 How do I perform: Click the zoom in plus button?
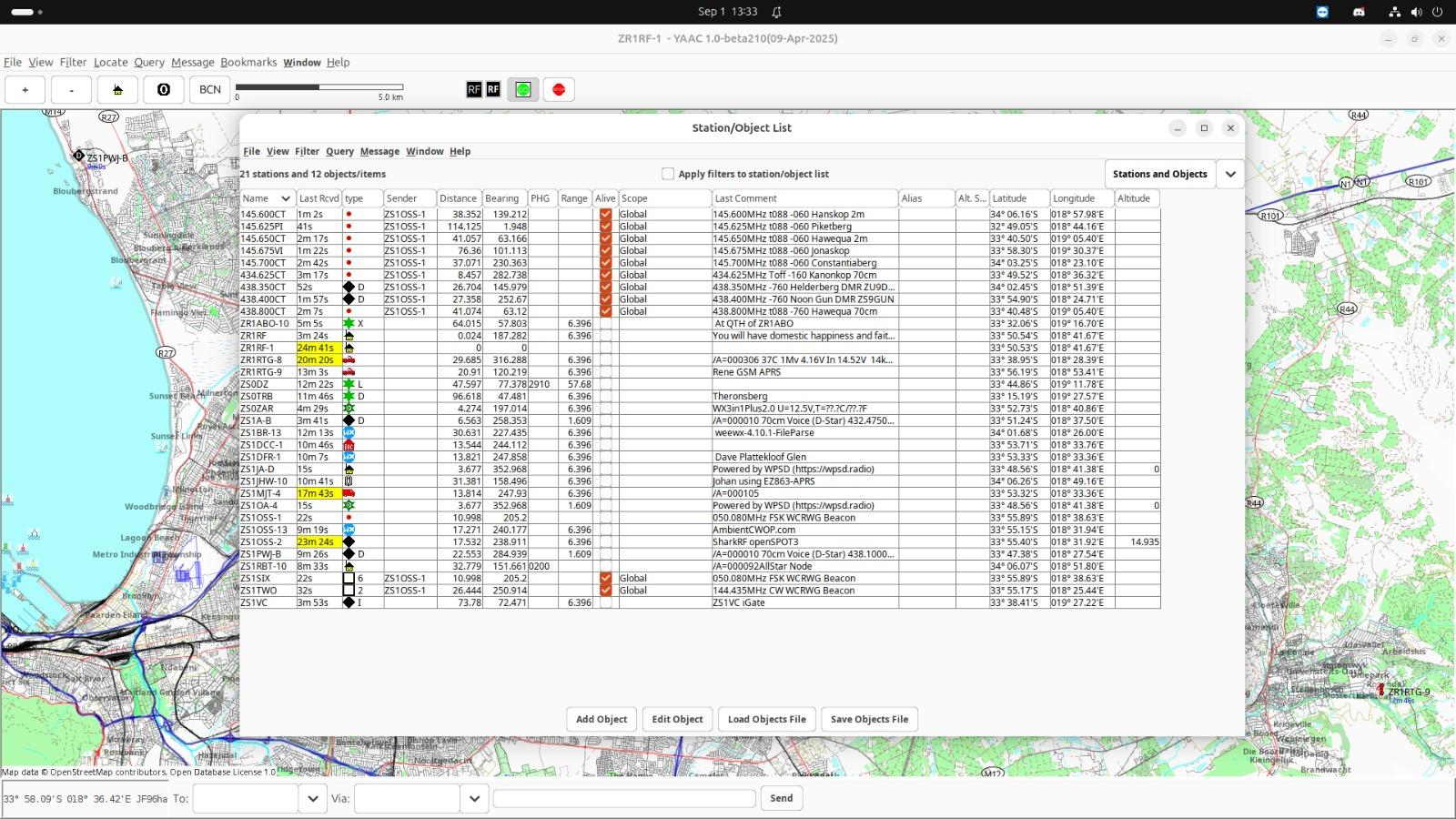click(x=25, y=89)
